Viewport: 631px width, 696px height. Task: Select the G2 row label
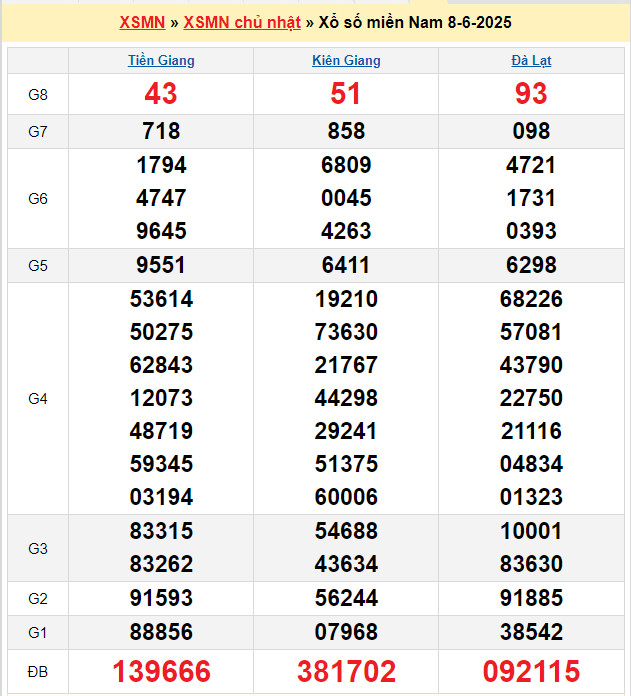(38, 599)
